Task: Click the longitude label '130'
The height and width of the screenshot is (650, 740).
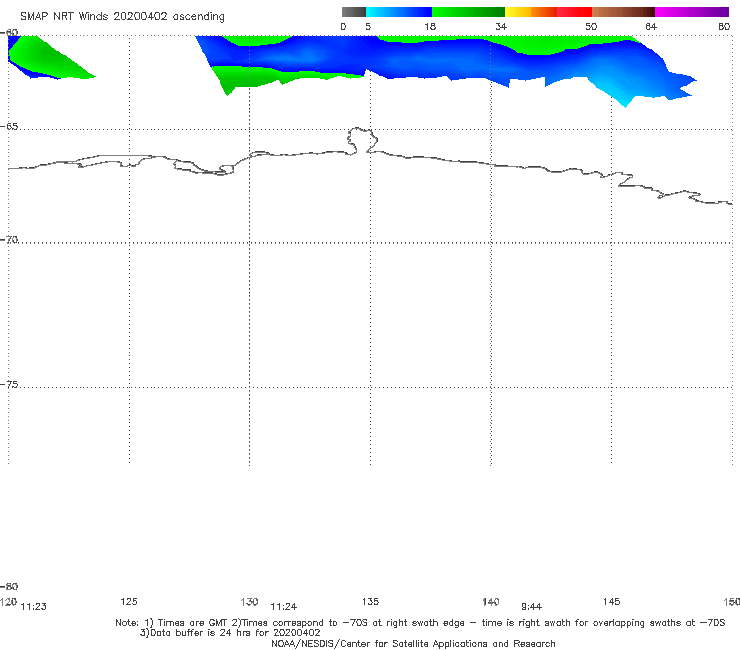Action: 249,601
